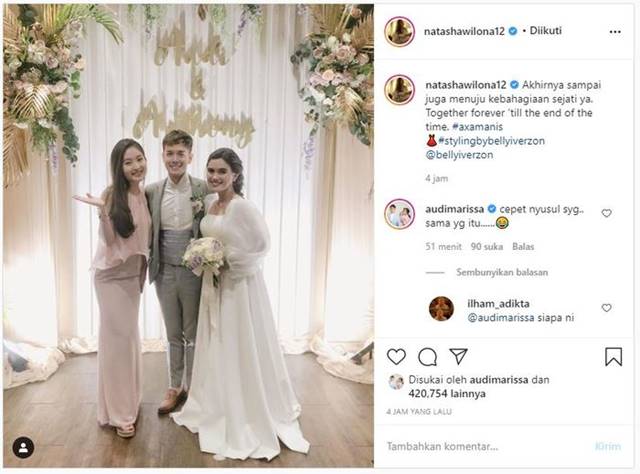Visit @bellyiverzon mention in caption
640x474 pixels.
point(459,155)
